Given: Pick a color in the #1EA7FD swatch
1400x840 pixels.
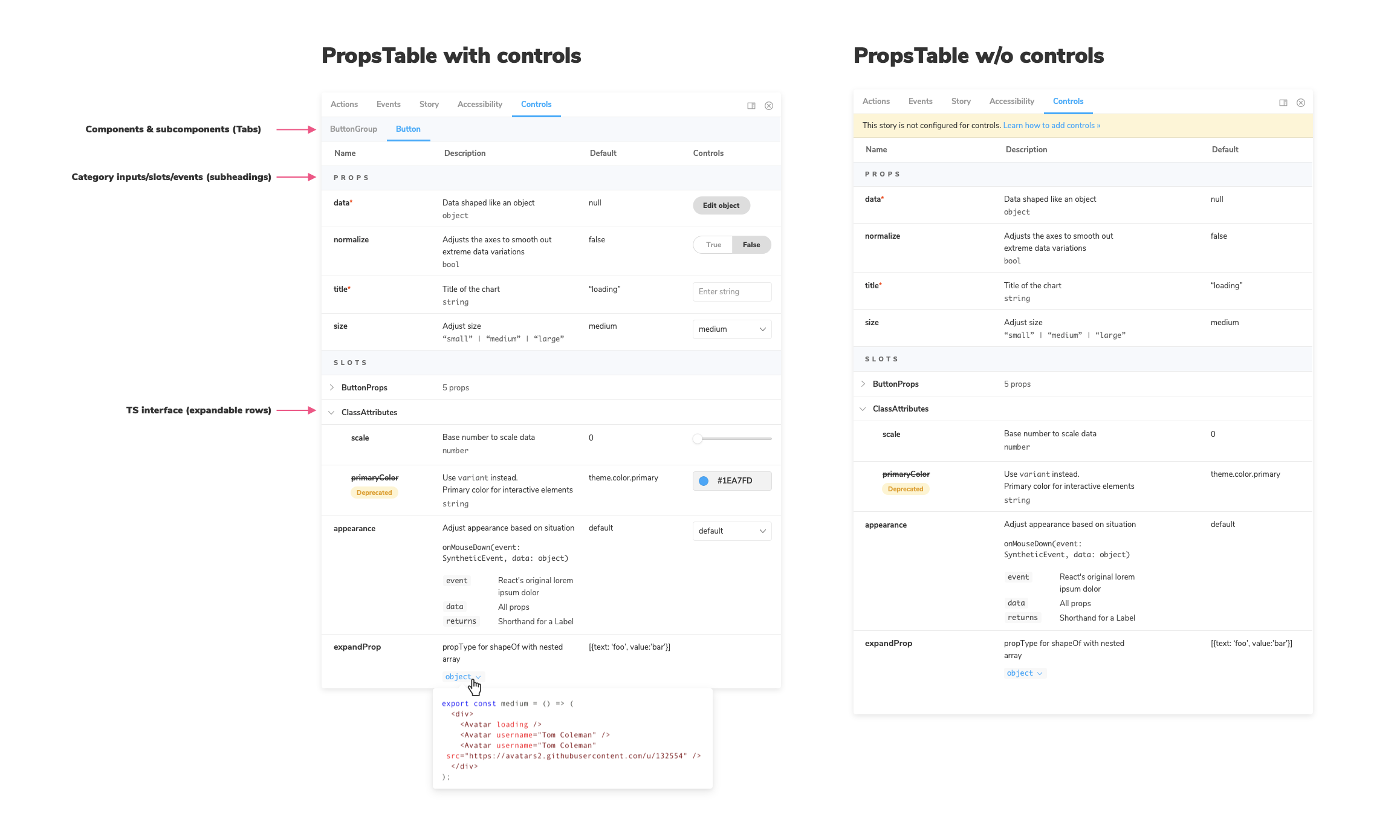Looking at the screenshot, I should click(x=733, y=480).
